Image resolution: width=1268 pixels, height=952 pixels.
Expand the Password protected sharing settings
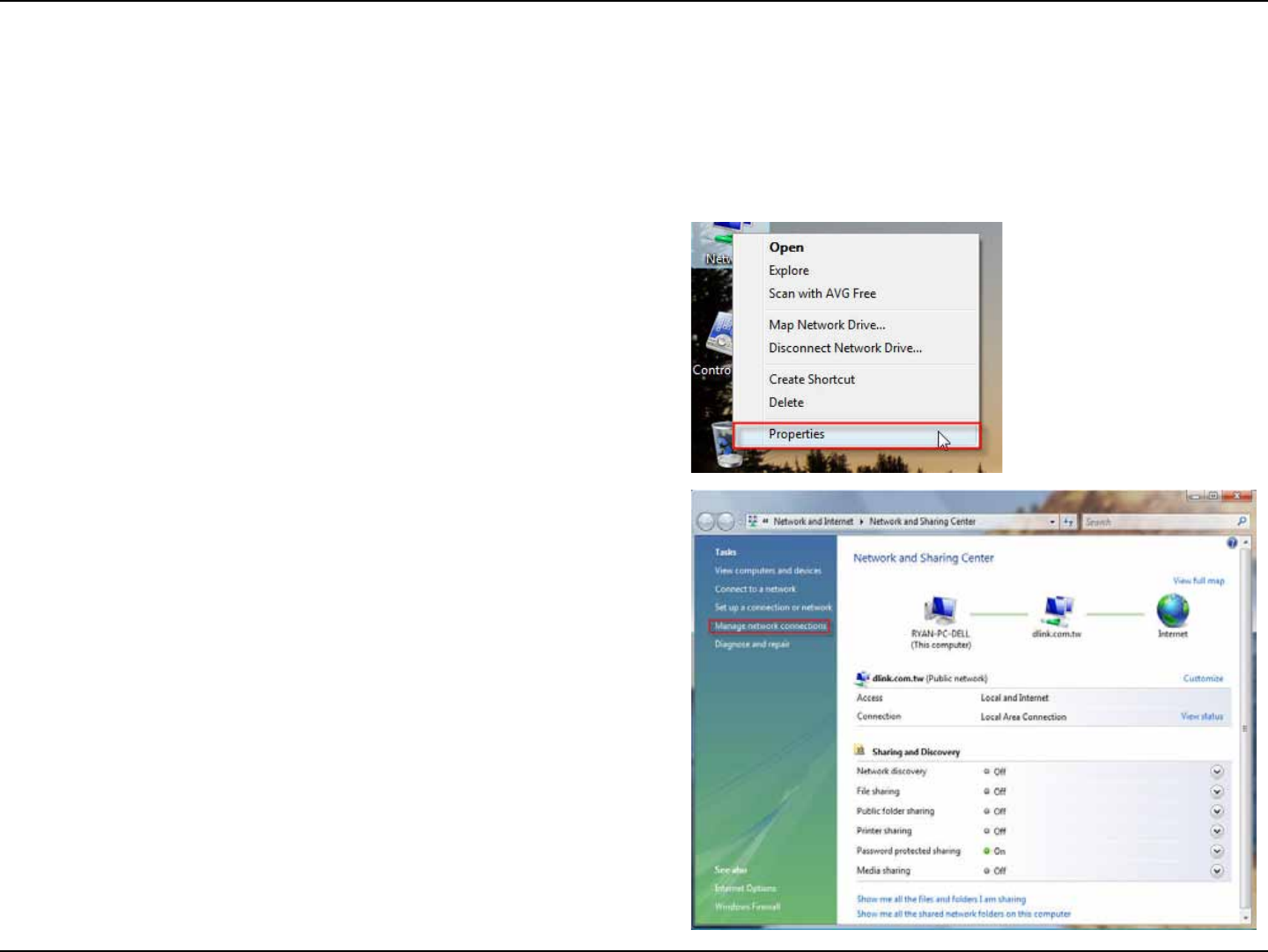(x=1217, y=851)
